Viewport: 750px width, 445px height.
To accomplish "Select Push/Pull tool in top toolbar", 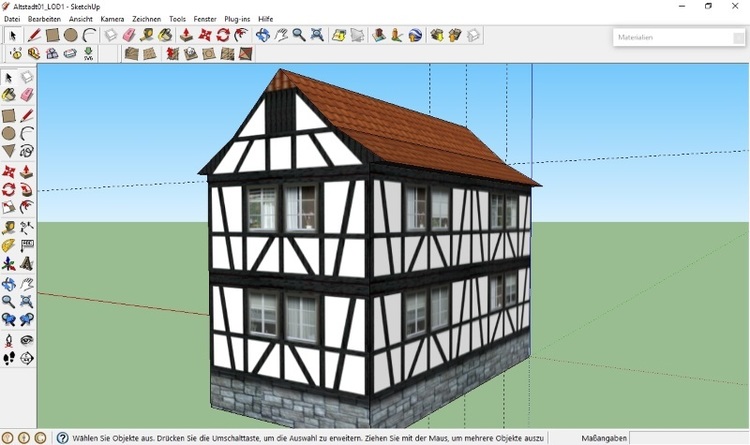I will pyautogui.click(x=186, y=35).
